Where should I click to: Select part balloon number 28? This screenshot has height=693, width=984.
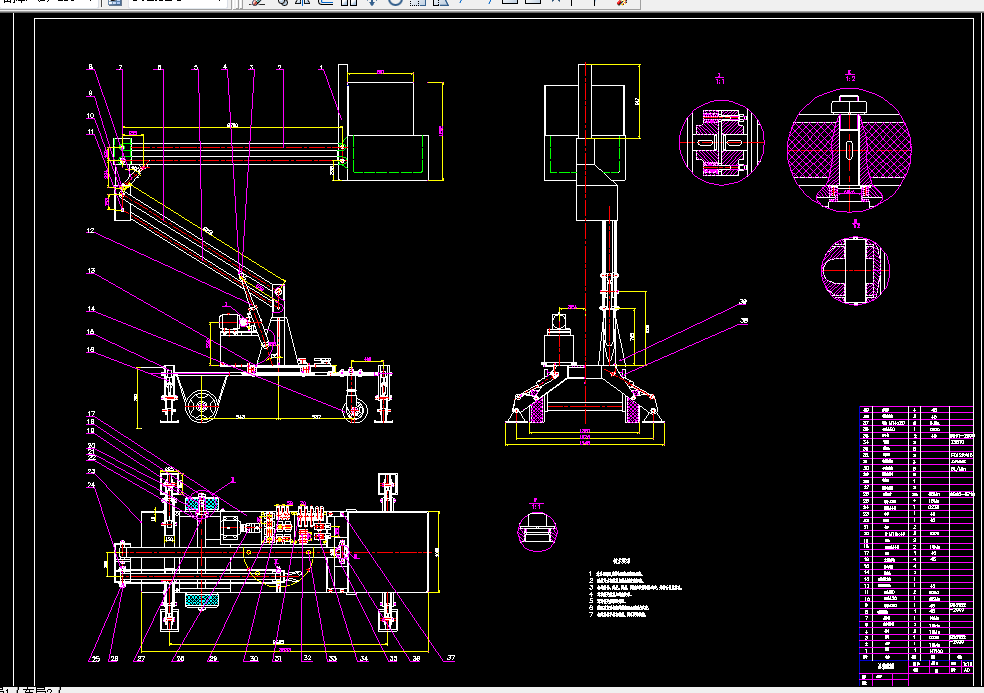pyautogui.click(x=180, y=658)
